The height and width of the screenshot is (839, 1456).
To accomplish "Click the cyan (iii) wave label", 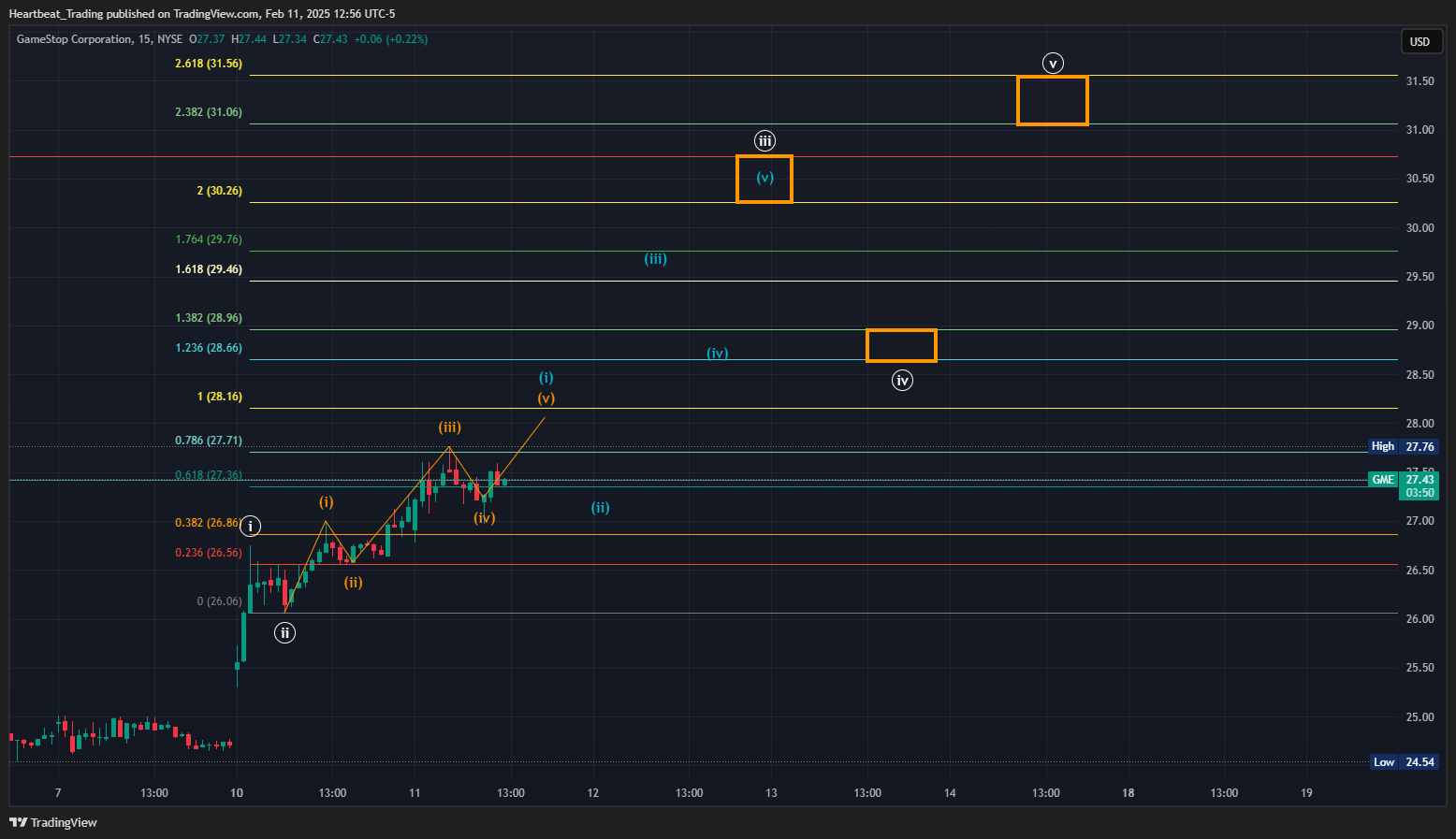I will 656,259.
